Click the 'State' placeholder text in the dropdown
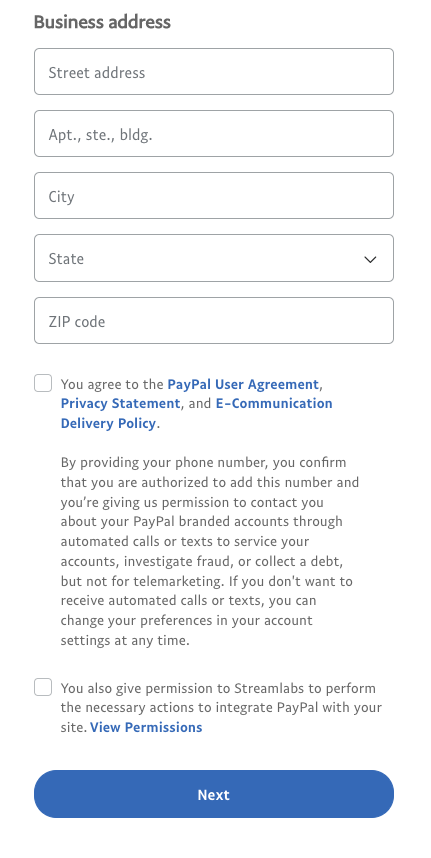Image resolution: width=431 pixels, height=858 pixels. click(x=66, y=258)
